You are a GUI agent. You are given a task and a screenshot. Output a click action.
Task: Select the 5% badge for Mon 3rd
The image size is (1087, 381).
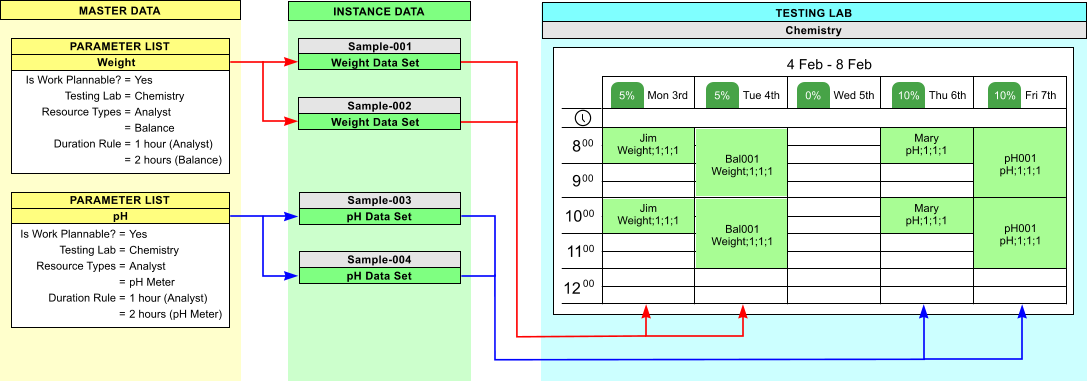[x=627, y=95]
